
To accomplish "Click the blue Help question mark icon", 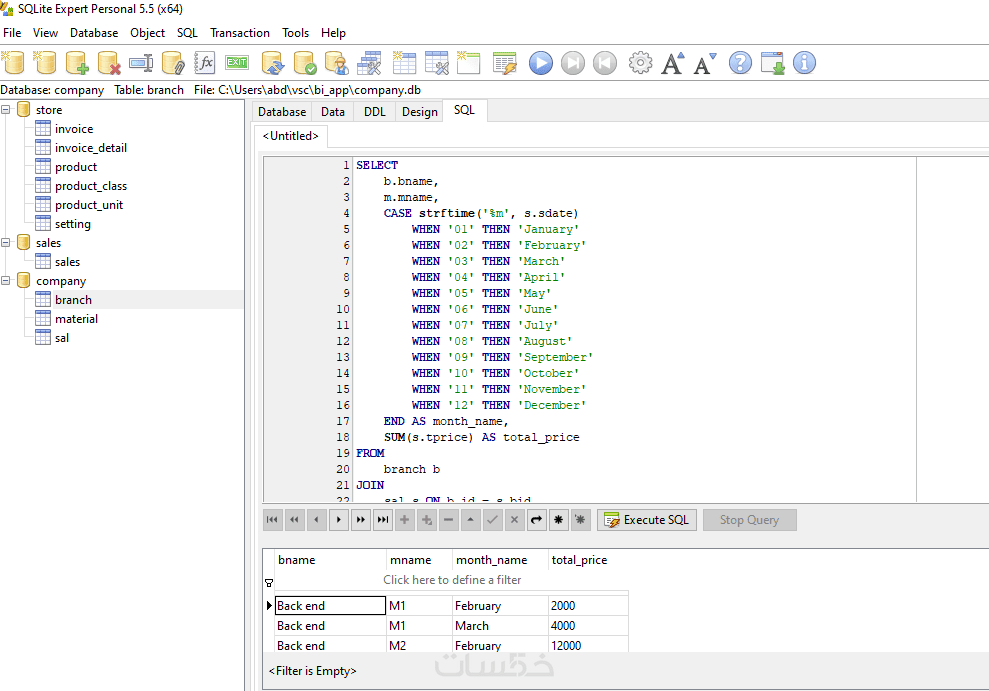I will 740,63.
